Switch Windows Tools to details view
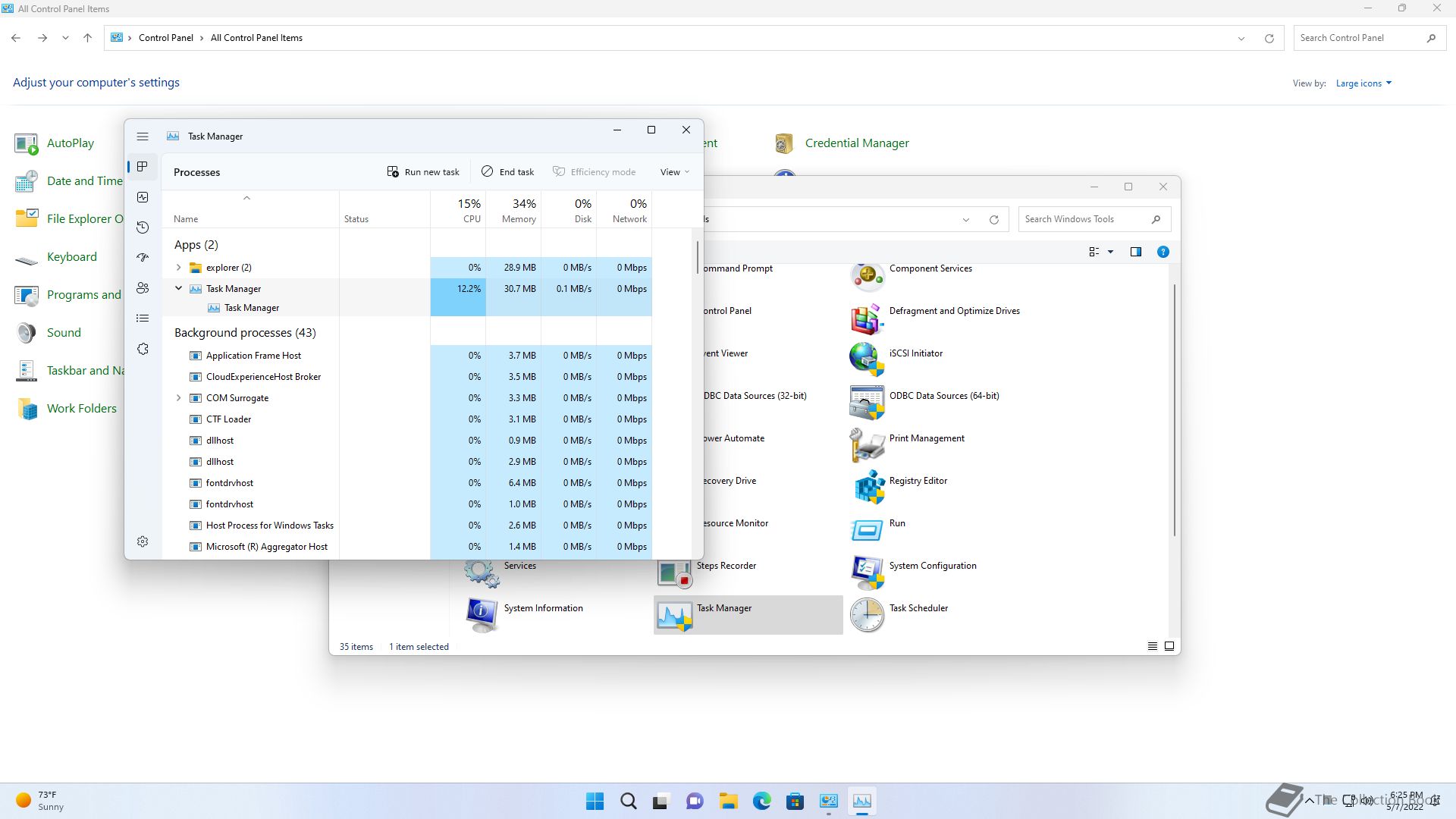 [x=1152, y=646]
